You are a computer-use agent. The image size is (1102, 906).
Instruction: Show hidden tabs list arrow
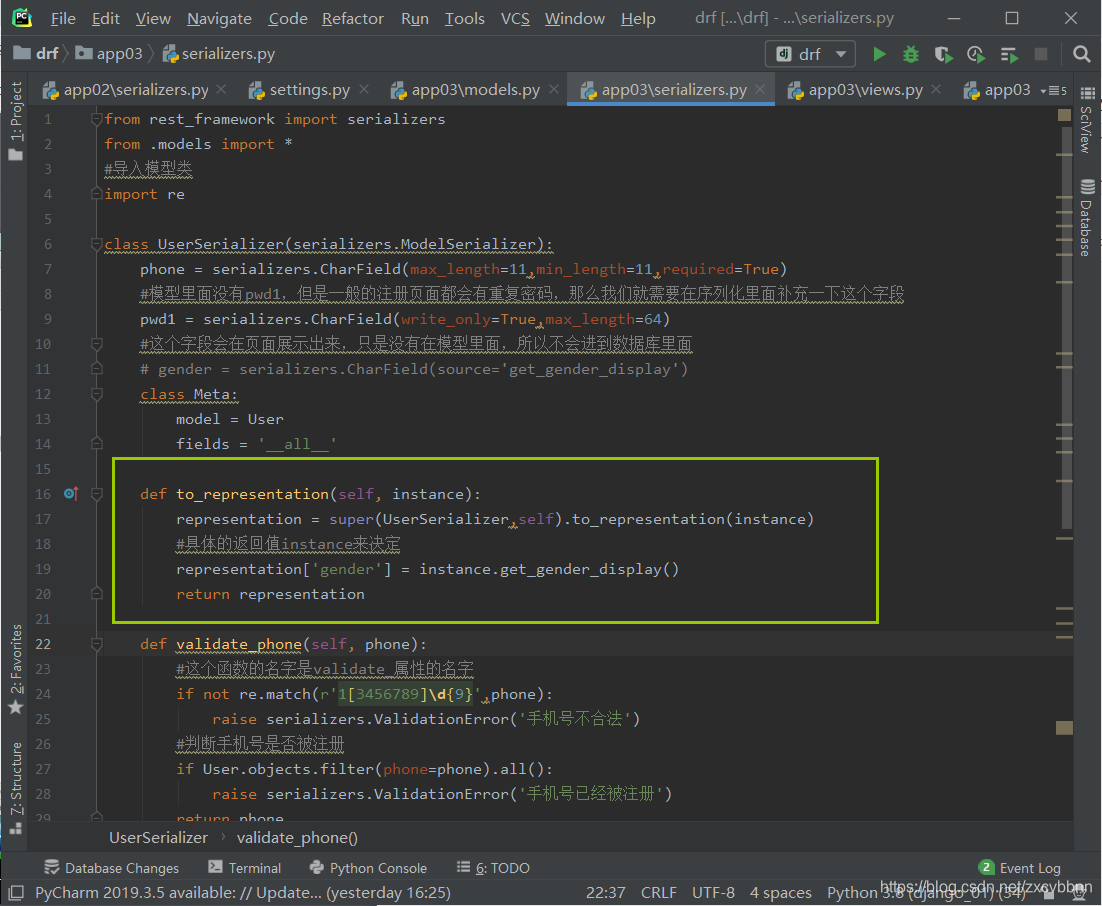(x=1054, y=91)
